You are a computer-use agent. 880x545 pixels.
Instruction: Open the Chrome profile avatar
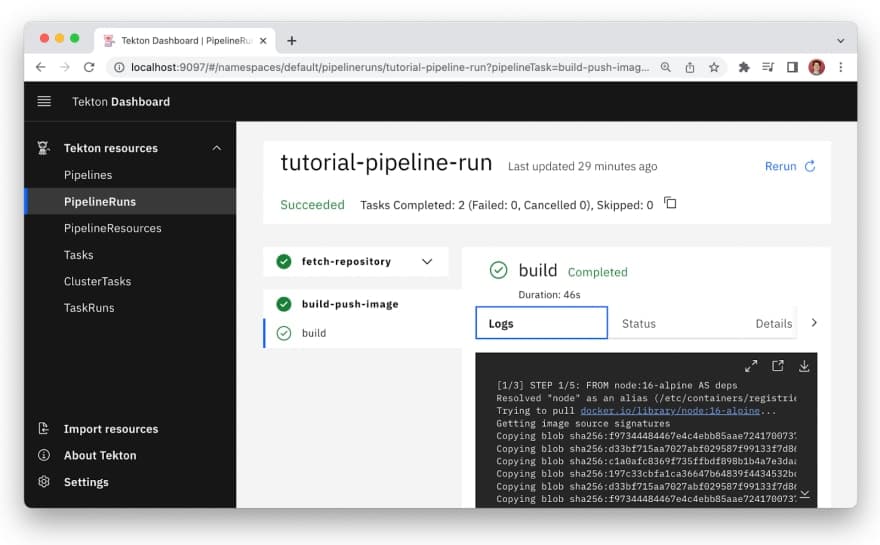pyautogui.click(x=817, y=67)
